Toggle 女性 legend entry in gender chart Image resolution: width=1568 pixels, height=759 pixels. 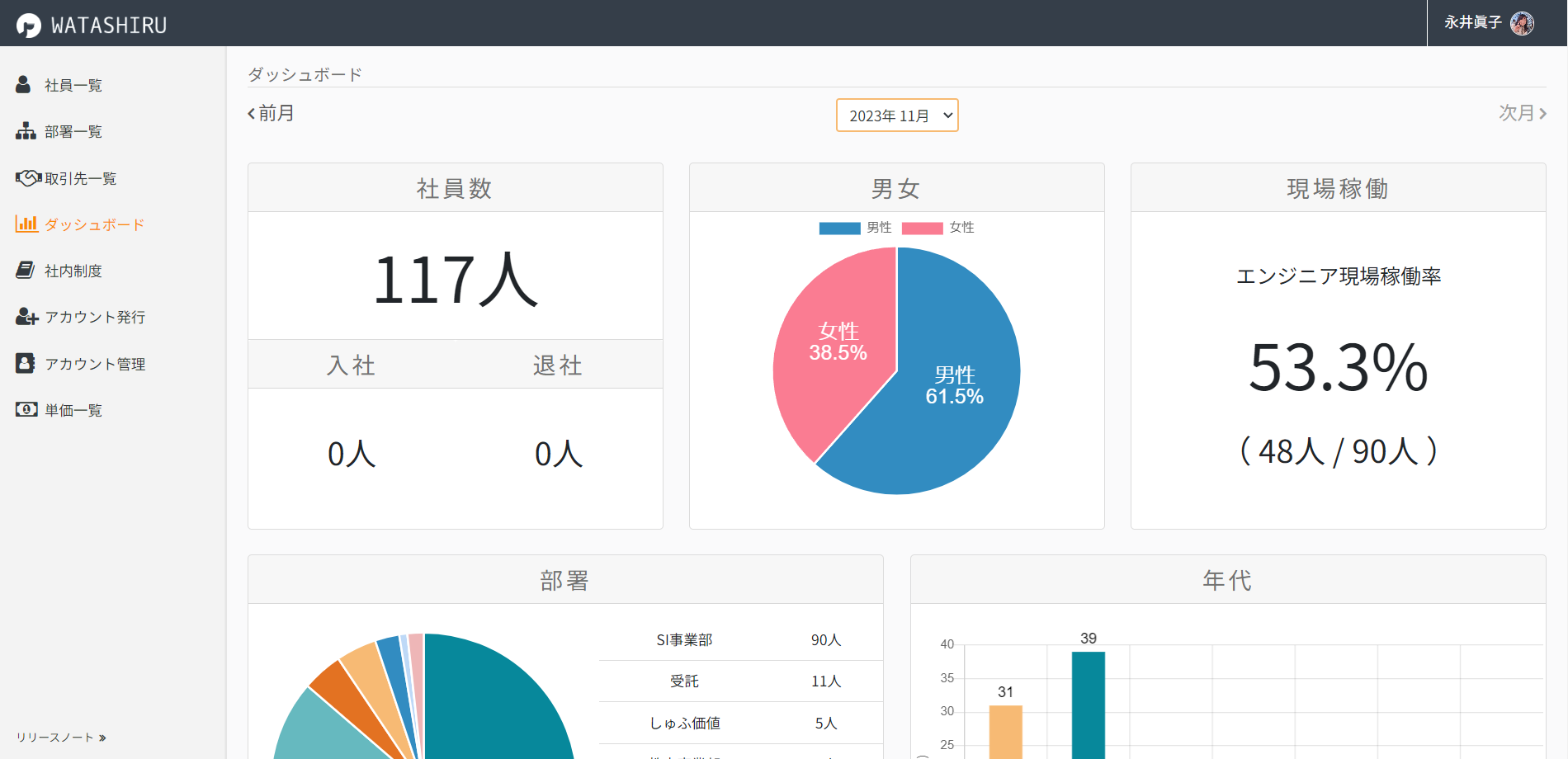coord(938,228)
